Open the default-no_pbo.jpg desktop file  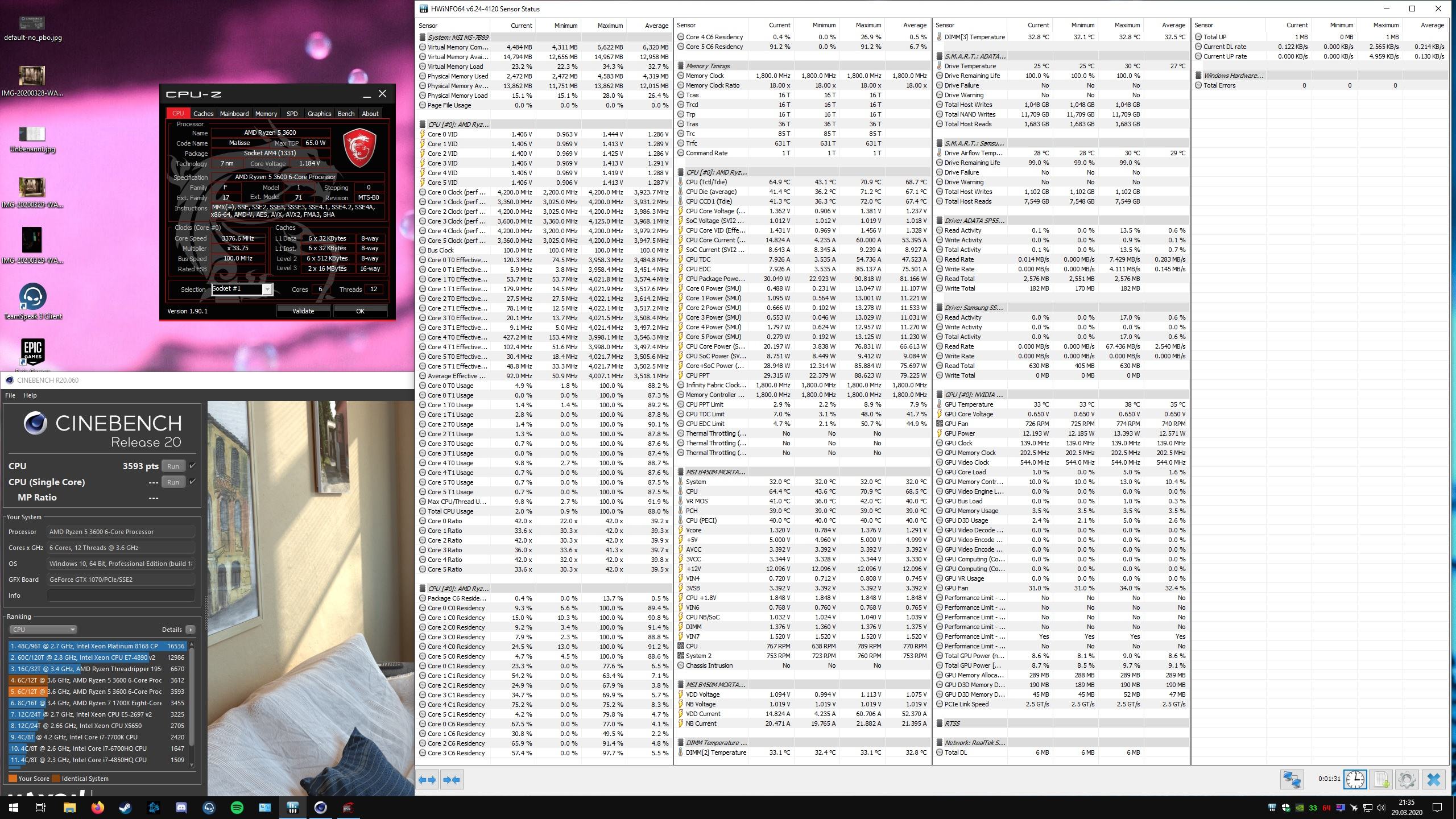click(32, 27)
